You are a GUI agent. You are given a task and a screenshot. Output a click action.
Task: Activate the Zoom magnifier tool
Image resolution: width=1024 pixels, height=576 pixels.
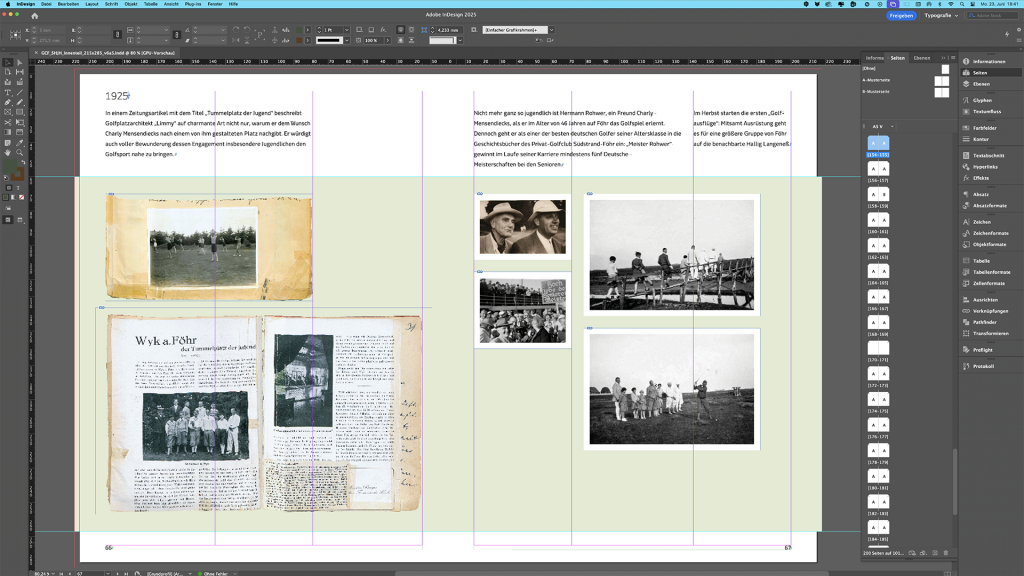tap(20, 154)
